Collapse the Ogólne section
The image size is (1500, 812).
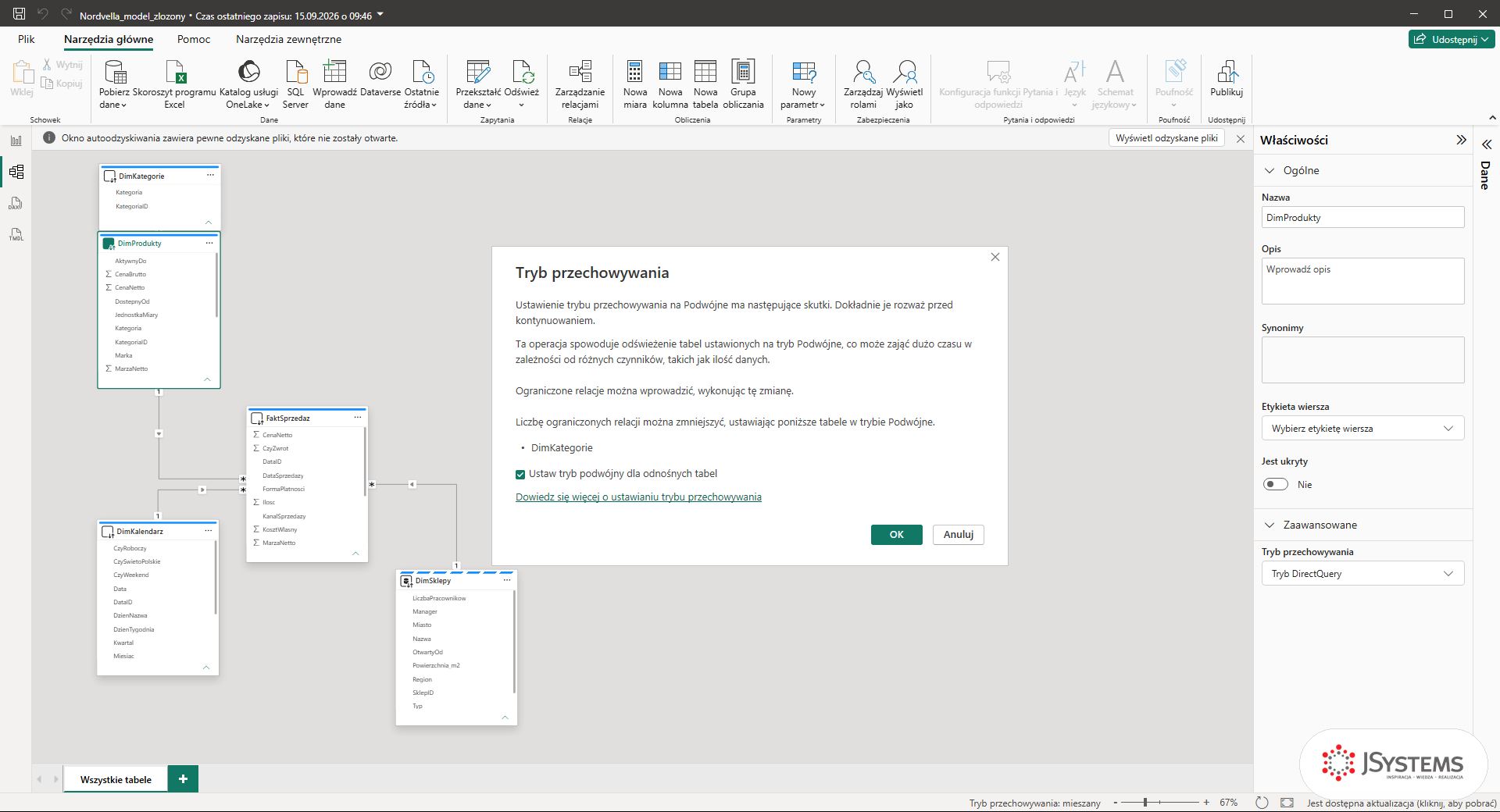click(x=1270, y=170)
